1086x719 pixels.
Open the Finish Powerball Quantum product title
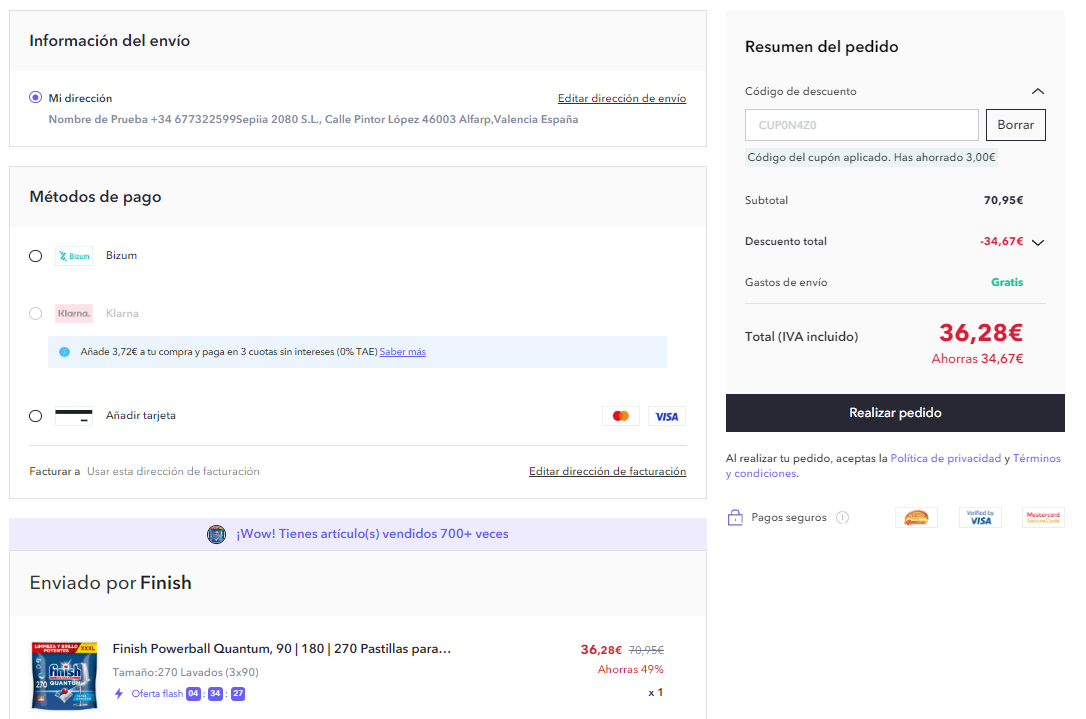click(282, 649)
